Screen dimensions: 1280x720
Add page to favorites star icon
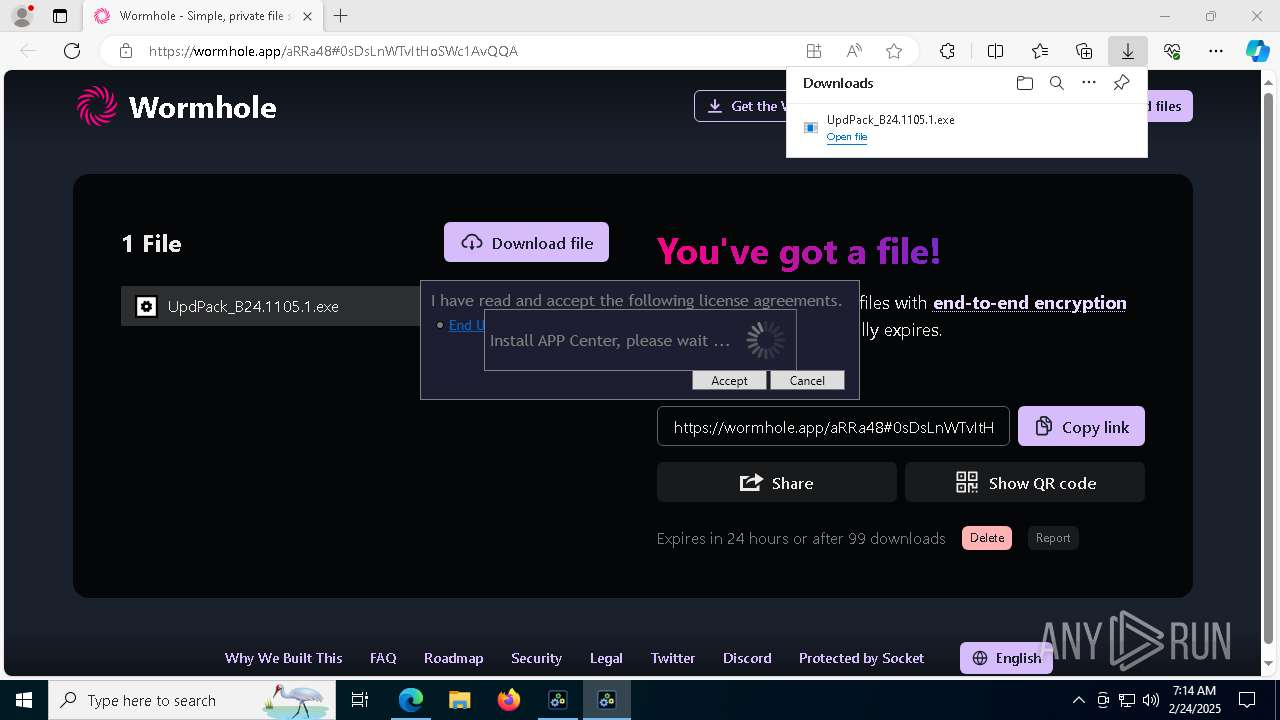coord(894,51)
